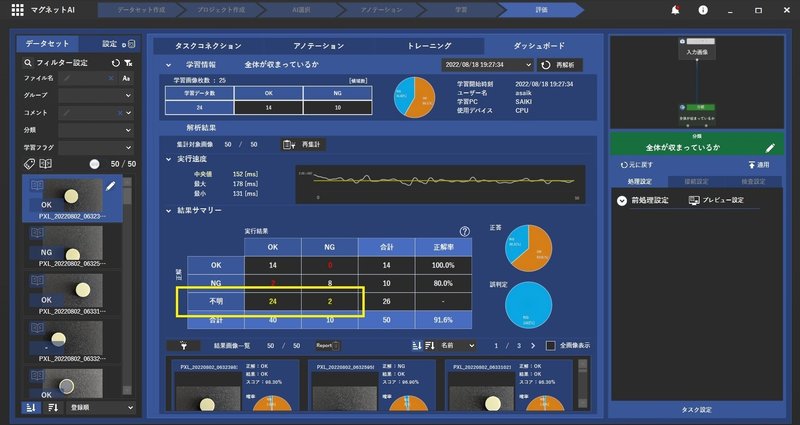Open the プレビュー設定 monitor icon
The height and width of the screenshot is (425, 800).
(x=694, y=201)
